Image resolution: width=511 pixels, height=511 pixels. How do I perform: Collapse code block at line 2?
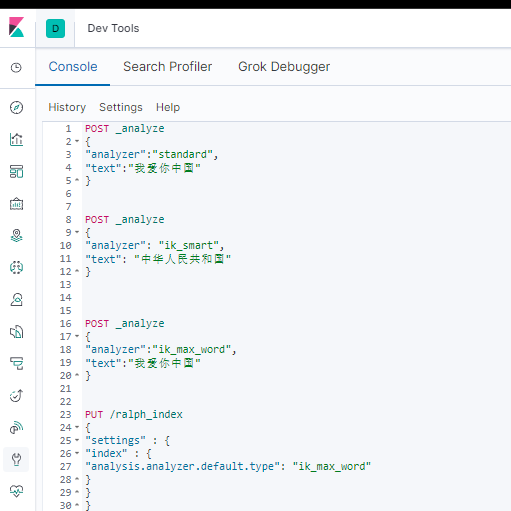[x=77, y=141]
